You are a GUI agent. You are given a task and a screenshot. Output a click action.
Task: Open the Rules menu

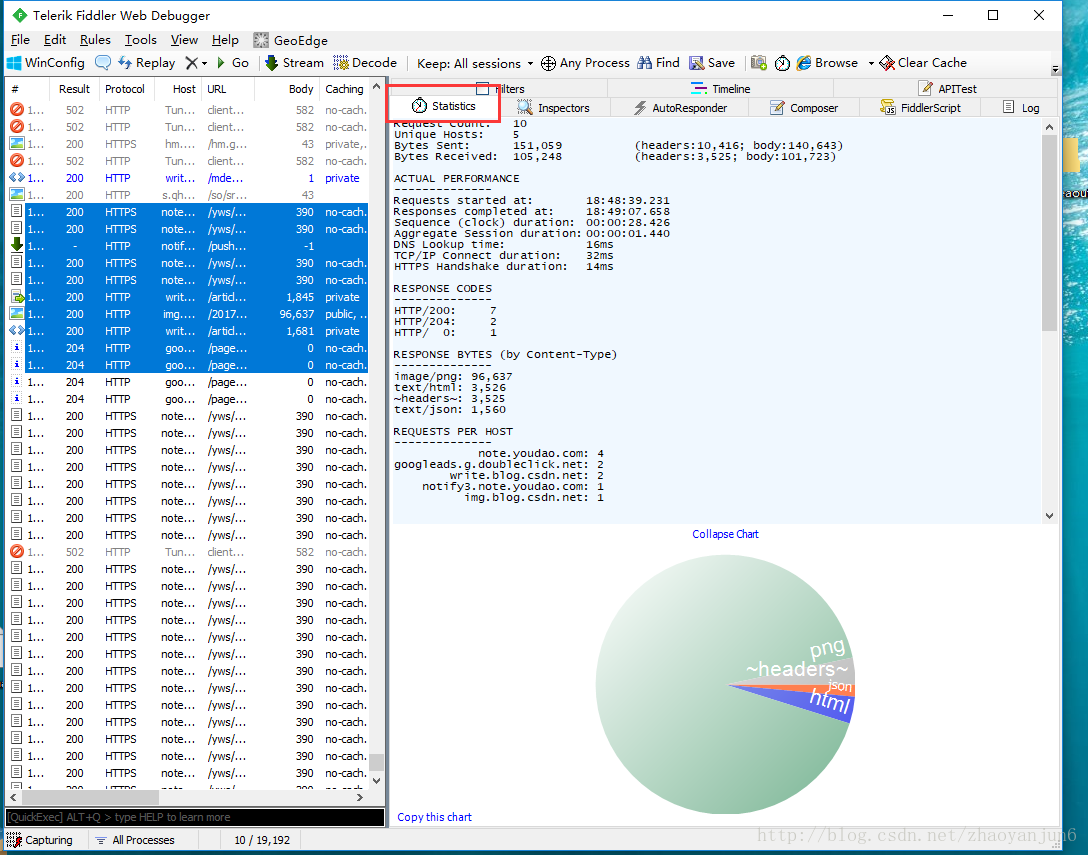(95, 40)
